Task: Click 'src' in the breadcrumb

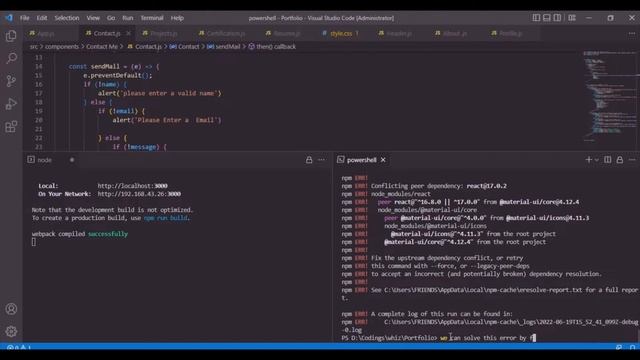Action: click(x=33, y=47)
